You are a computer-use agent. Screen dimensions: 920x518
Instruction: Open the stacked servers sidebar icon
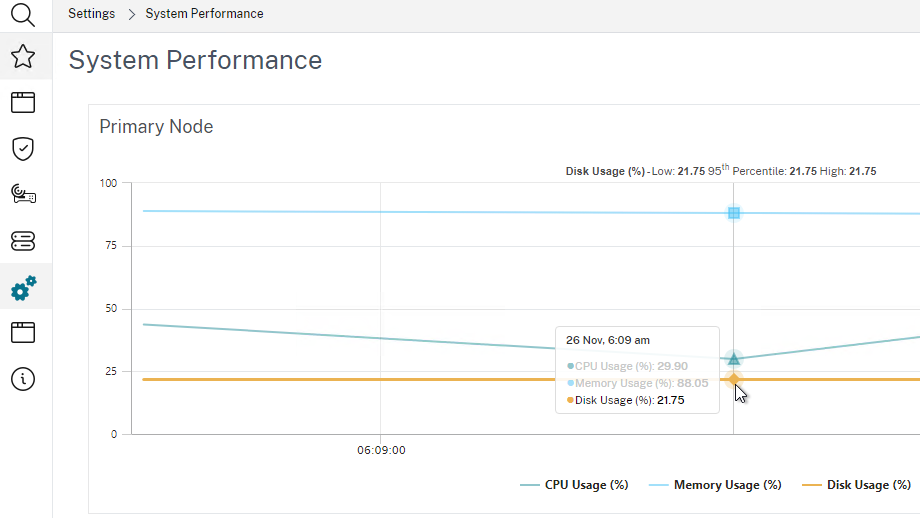[23, 241]
